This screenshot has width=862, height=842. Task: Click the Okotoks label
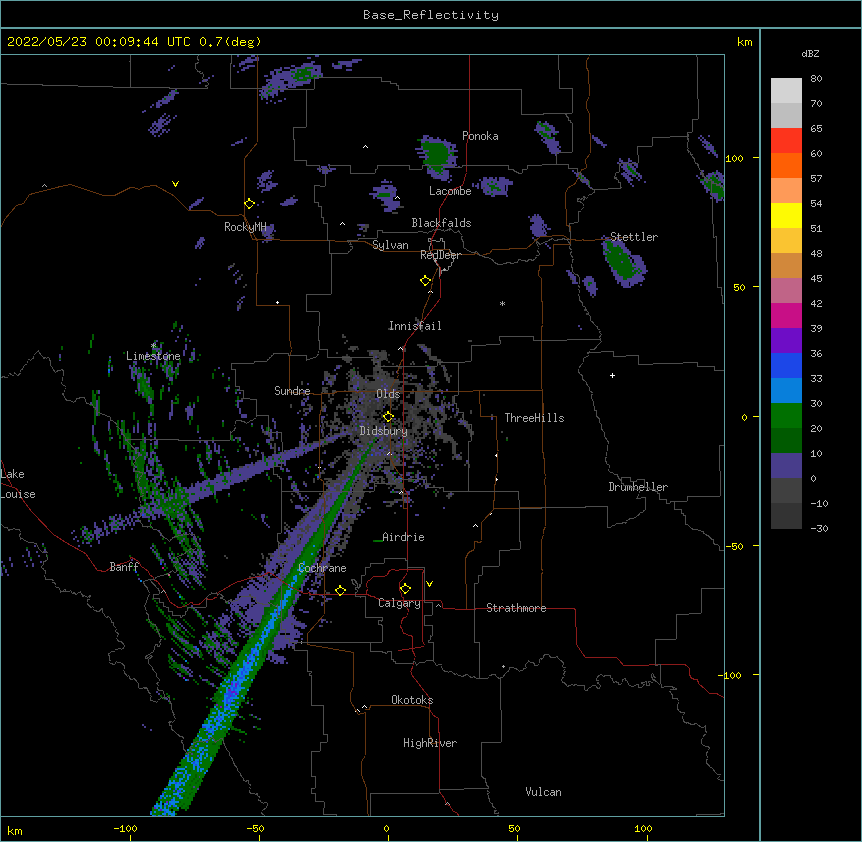pyautogui.click(x=412, y=700)
